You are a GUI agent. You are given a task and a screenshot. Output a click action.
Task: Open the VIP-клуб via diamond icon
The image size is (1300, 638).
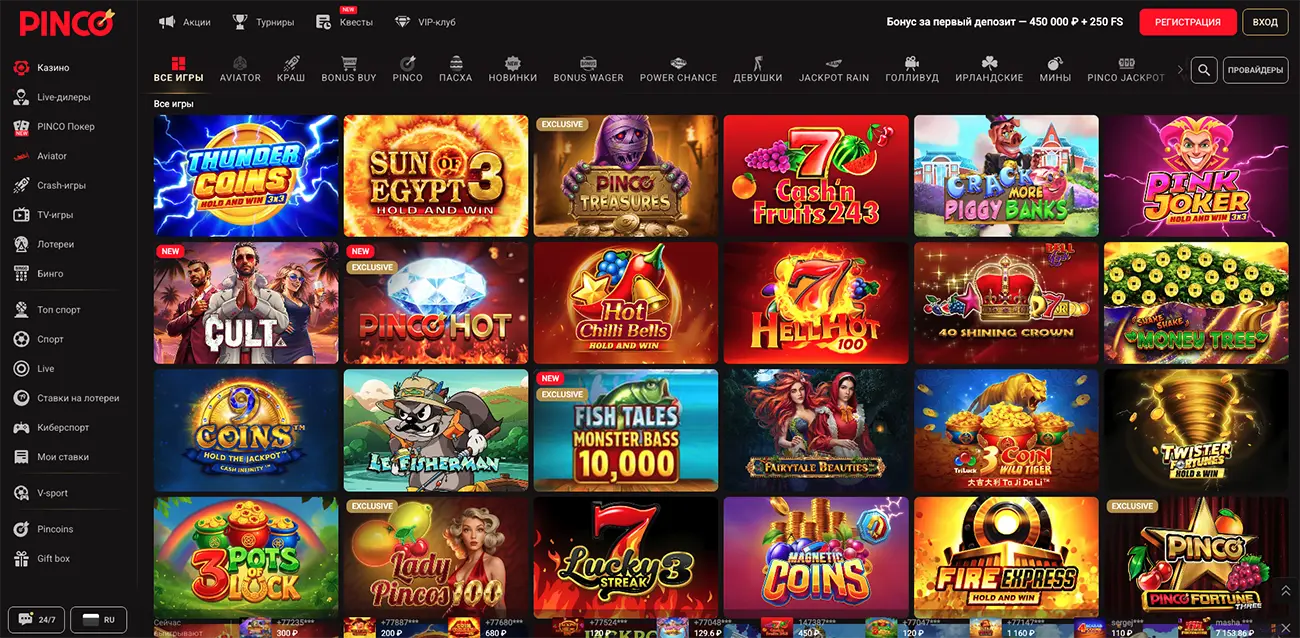point(403,19)
